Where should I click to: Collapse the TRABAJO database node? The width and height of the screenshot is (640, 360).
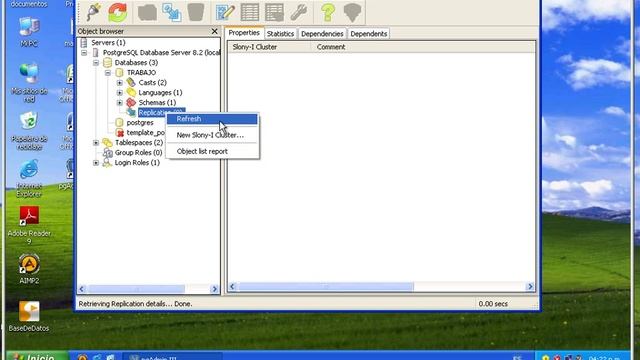point(108,73)
